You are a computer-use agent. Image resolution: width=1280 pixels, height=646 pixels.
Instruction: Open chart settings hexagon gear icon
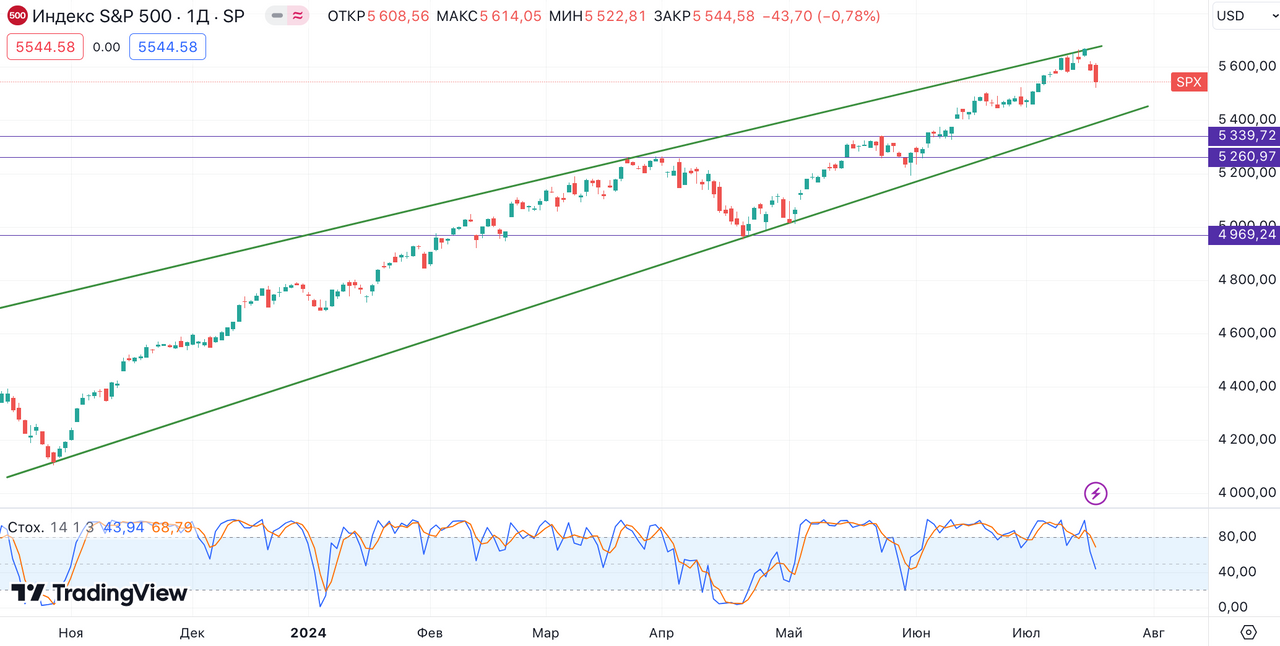(x=1248, y=632)
